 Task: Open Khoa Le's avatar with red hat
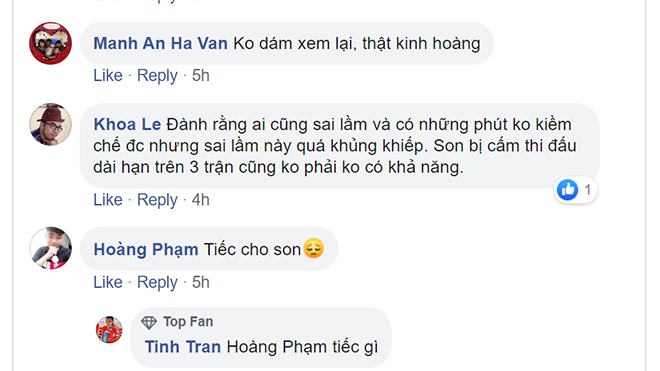tap(51, 124)
